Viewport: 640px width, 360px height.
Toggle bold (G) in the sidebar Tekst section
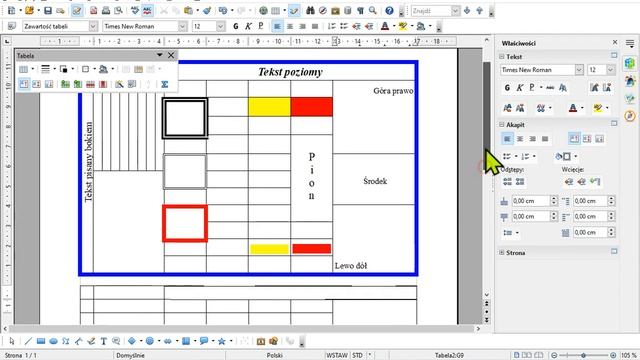click(507, 87)
